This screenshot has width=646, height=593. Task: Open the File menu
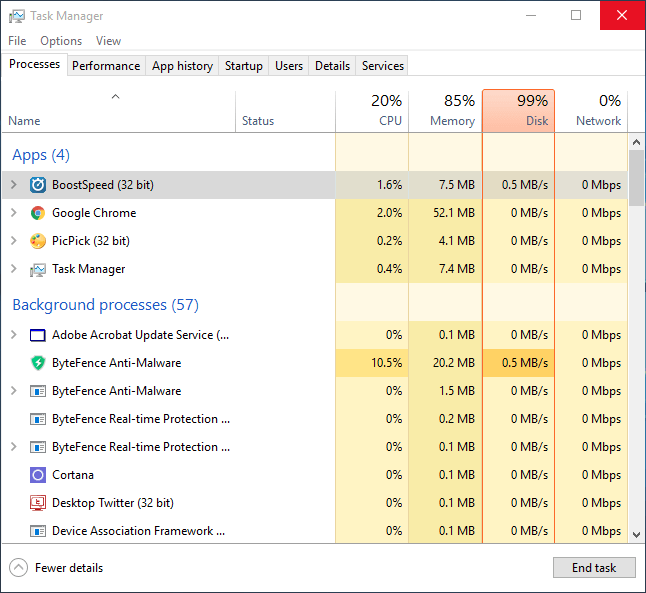(x=17, y=41)
